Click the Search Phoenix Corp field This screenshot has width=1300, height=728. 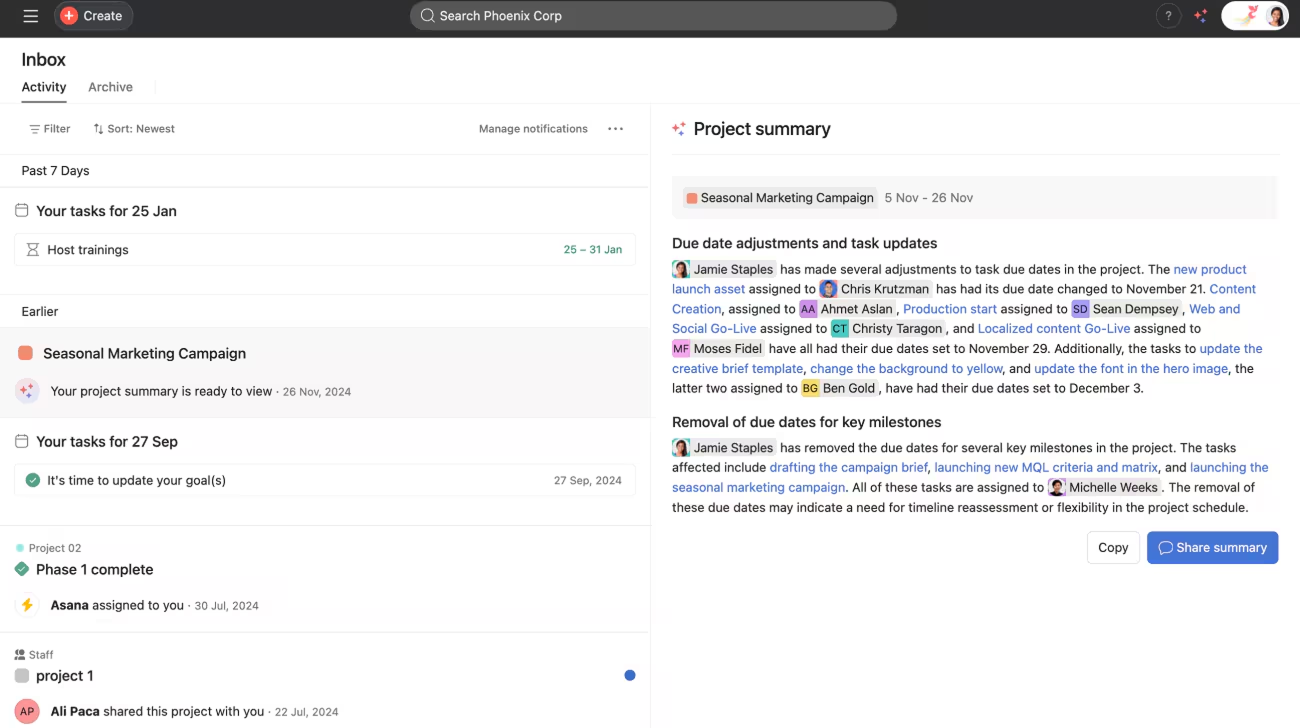(x=653, y=16)
